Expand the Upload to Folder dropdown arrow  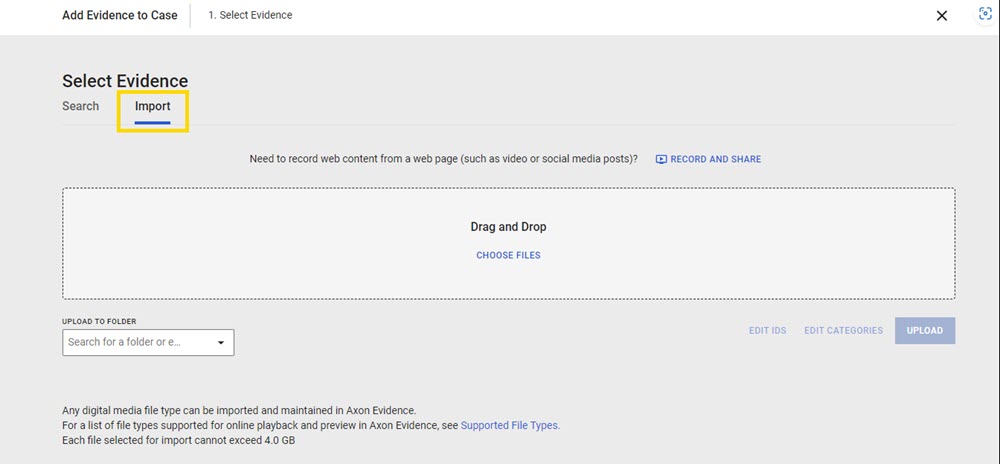pyautogui.click(x=221, y=343)
